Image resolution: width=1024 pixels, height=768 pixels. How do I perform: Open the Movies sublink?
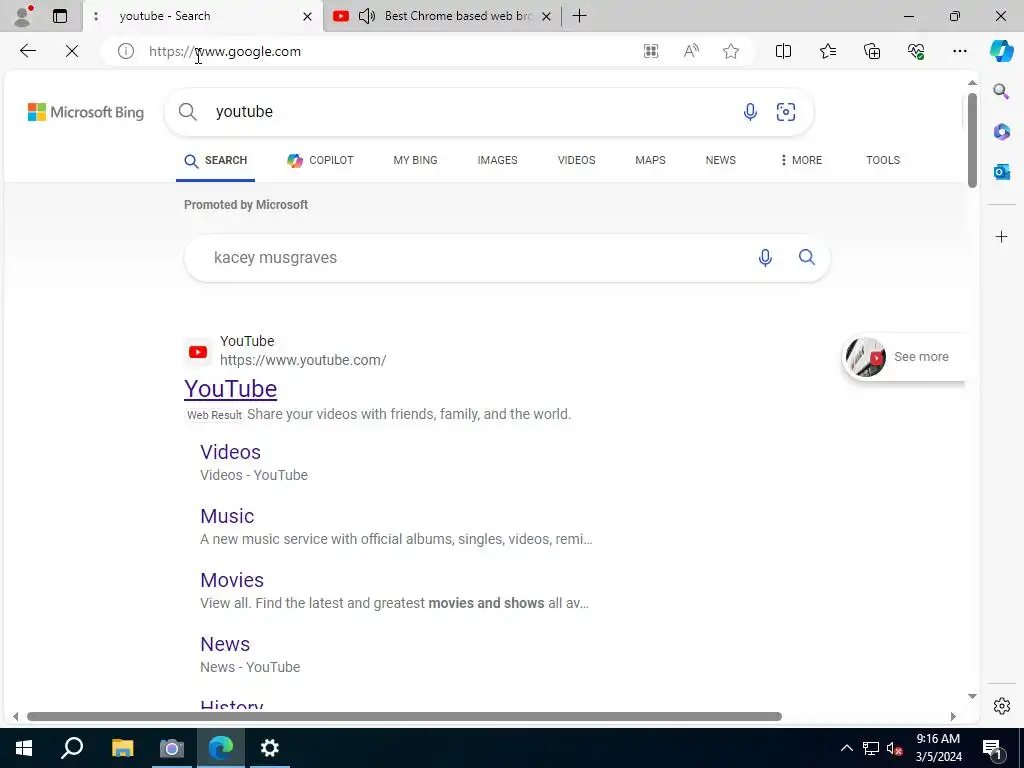point(232,580)
